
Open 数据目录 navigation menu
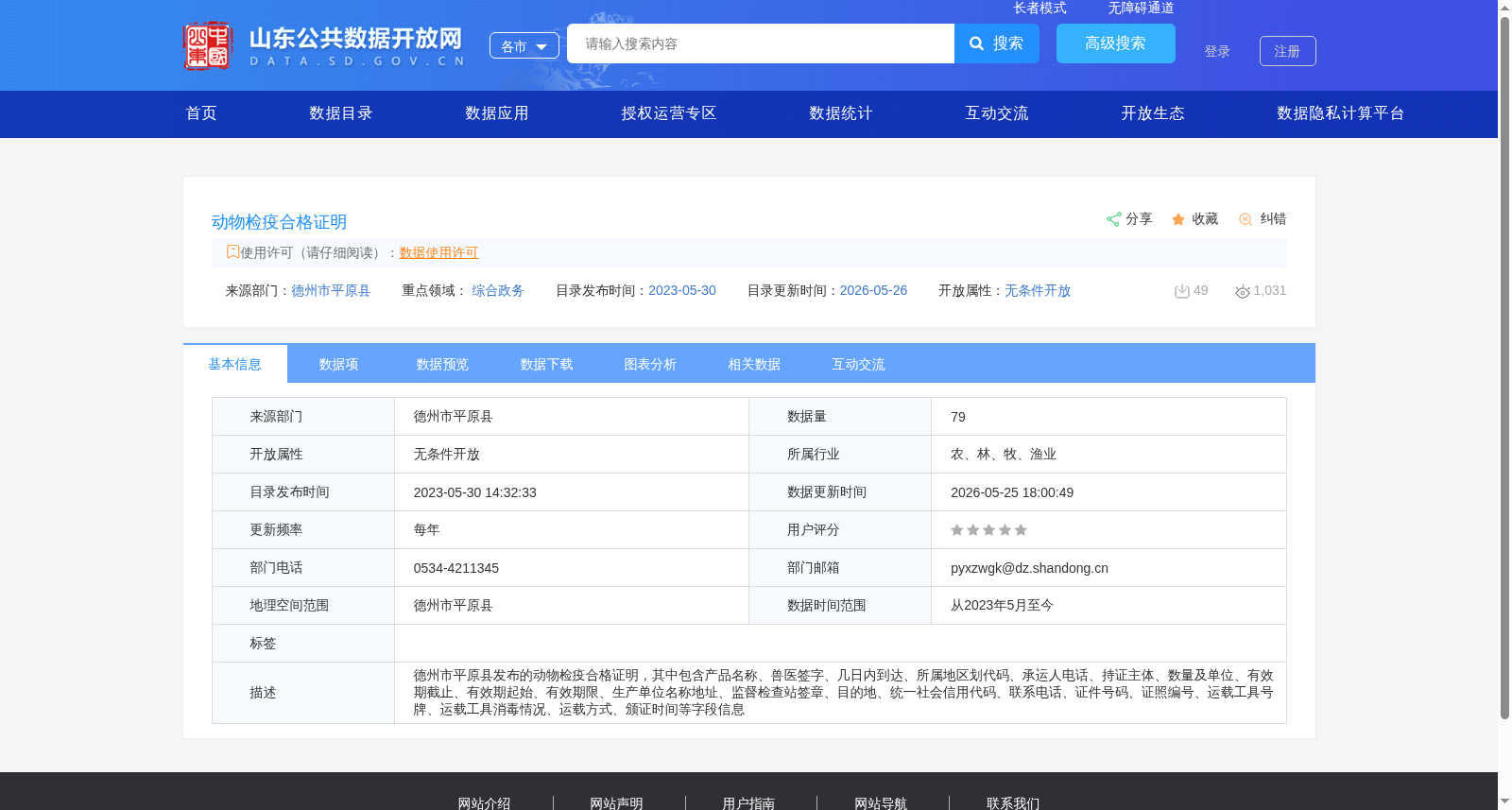tap(341, 113)
